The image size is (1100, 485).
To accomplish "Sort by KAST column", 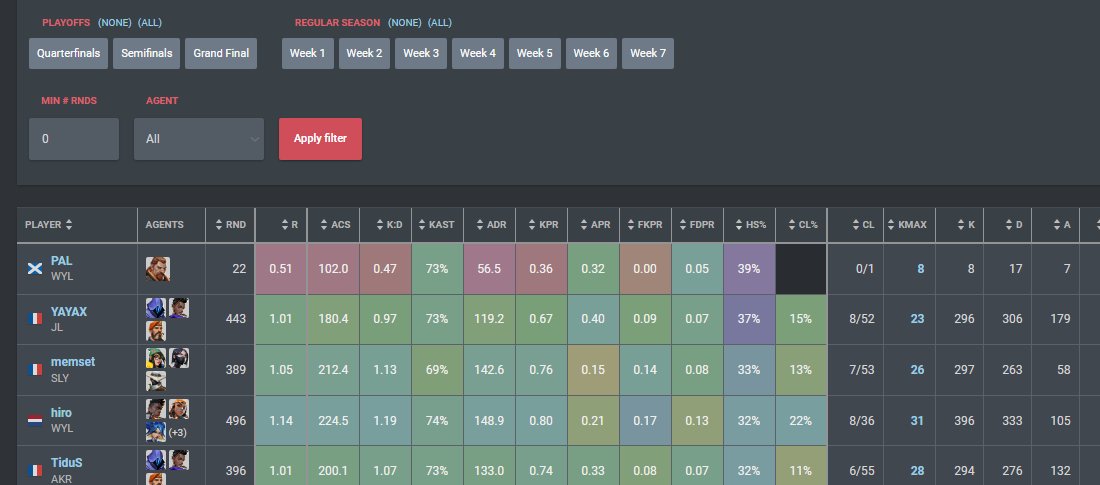I will point(437,225).
